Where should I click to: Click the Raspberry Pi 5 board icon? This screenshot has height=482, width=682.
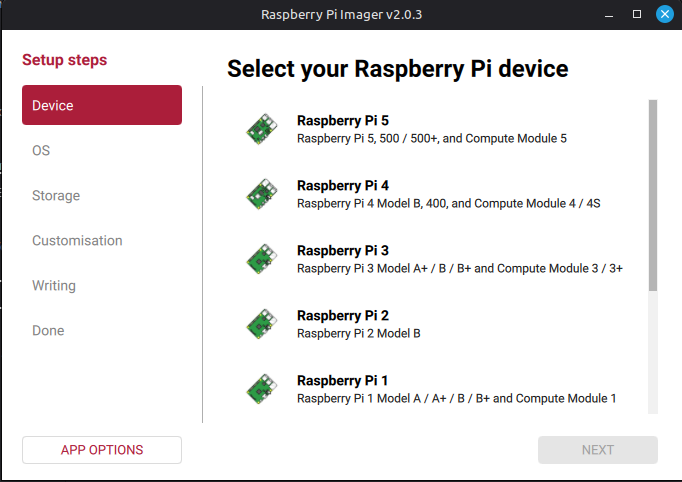(262, 129)
